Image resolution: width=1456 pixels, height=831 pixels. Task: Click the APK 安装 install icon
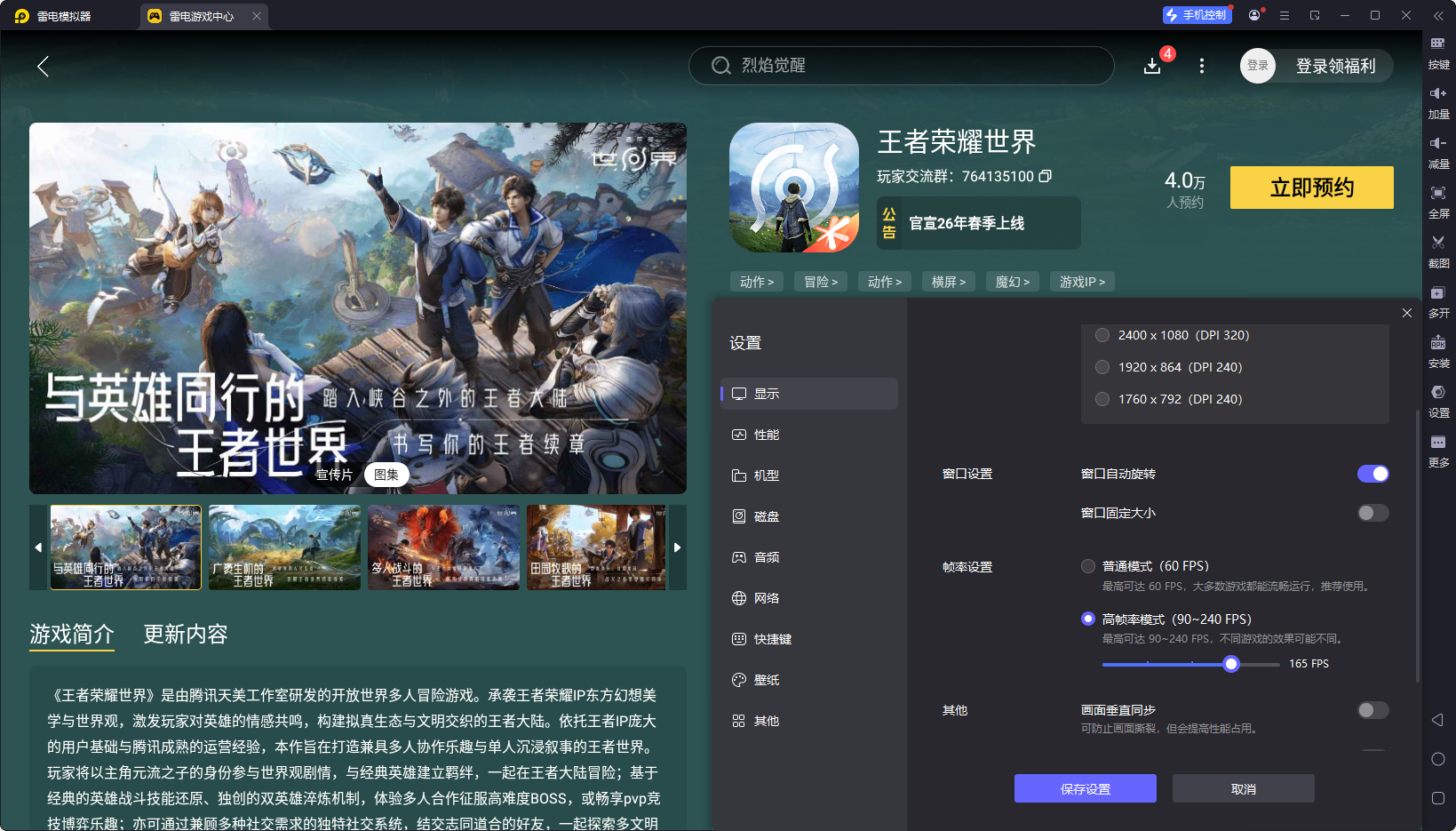click(x=1440, y=351)
